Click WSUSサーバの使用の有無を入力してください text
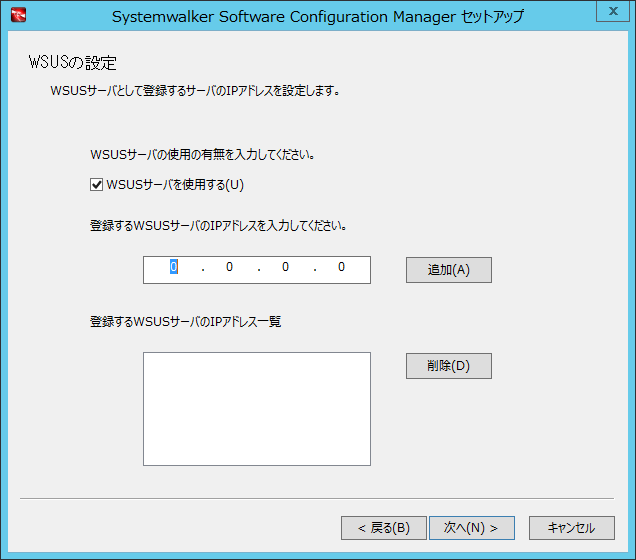 202,154
